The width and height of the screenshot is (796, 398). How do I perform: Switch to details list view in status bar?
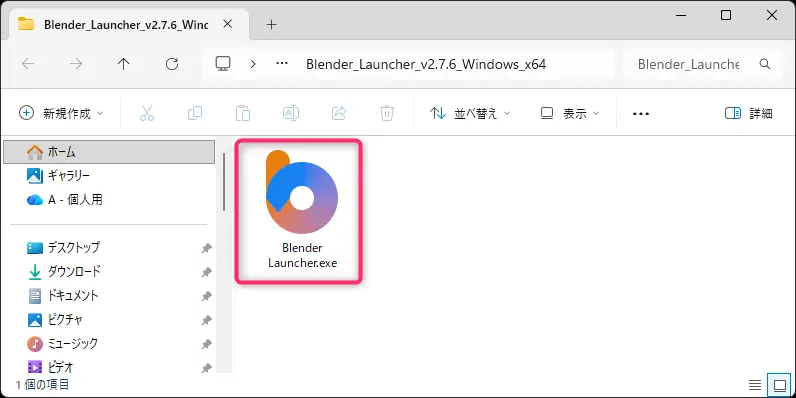click(755, 385)
